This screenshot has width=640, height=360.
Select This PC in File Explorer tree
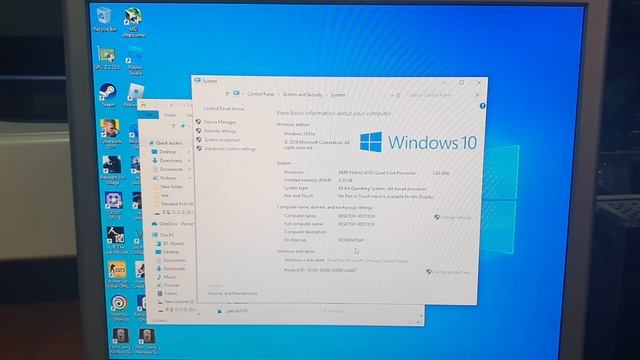coord(167,235)
